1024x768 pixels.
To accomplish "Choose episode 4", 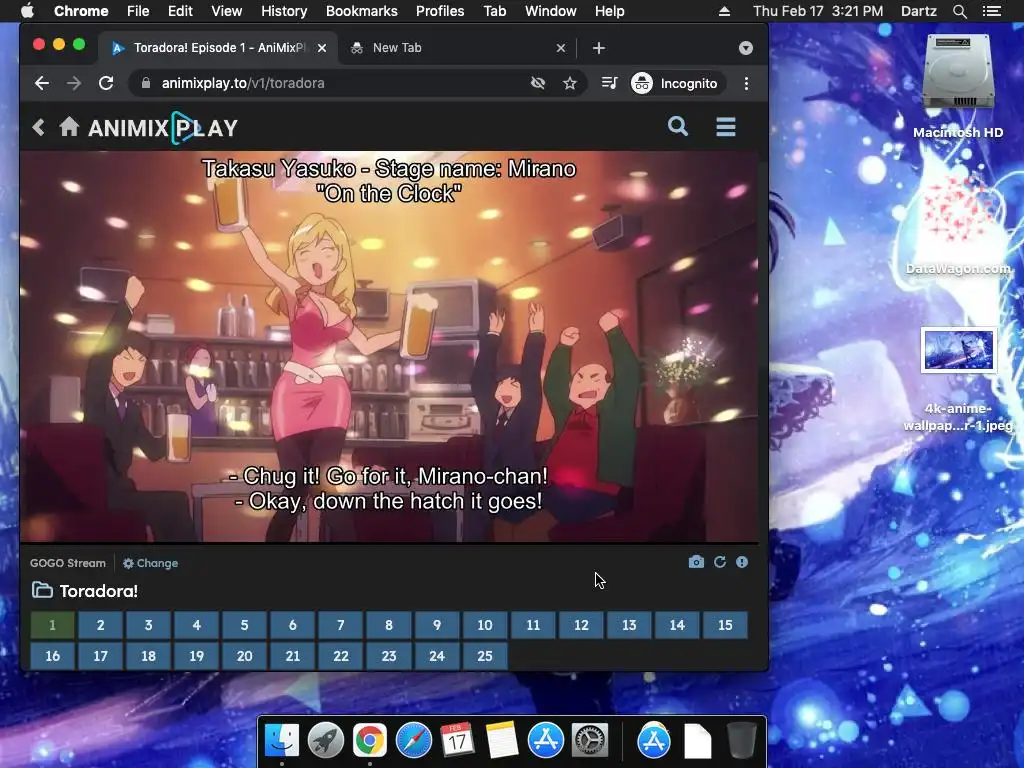I will pyautogui.click(x=197, y=625).
